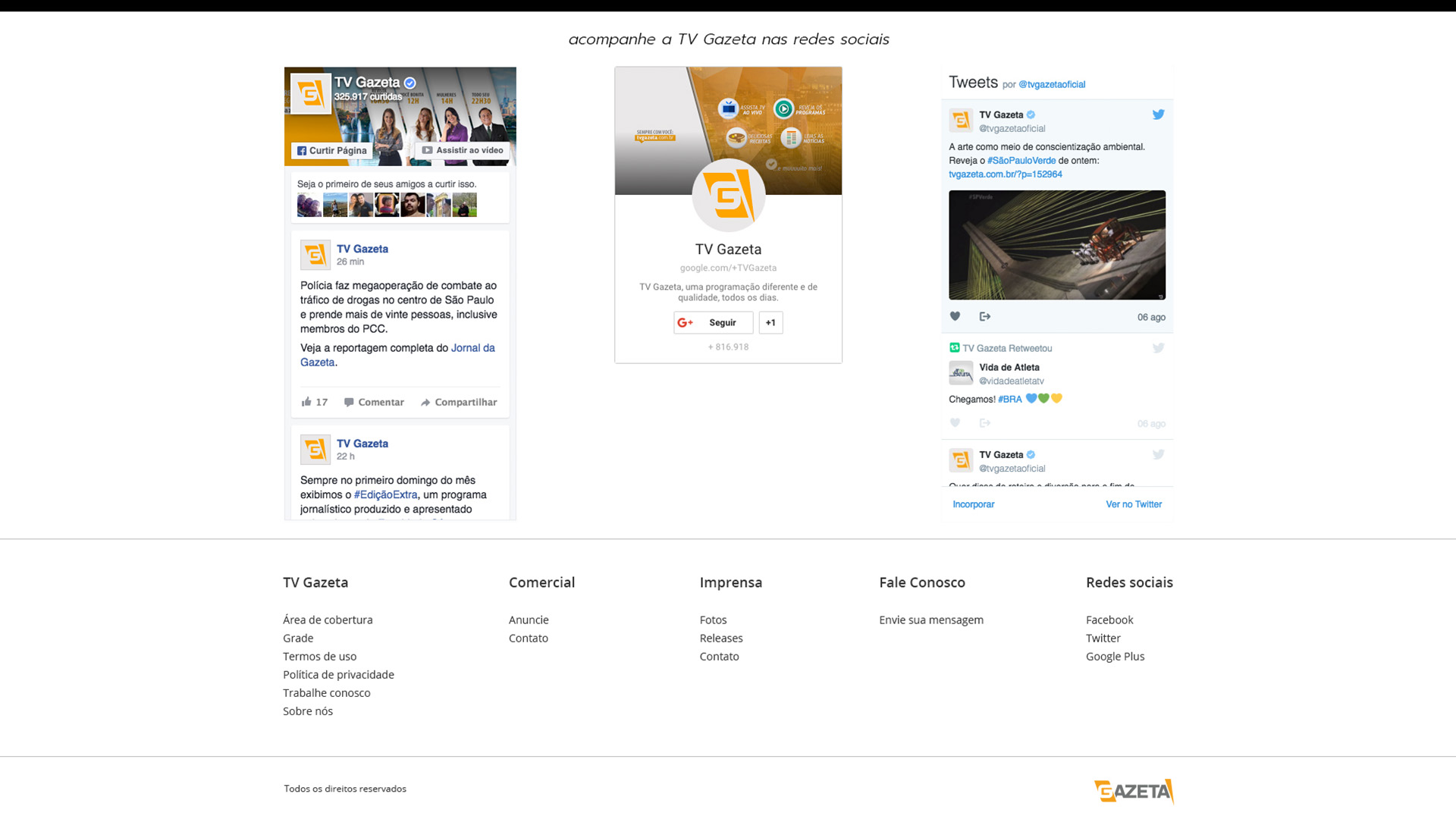Viewport: 1456px width, 819px height.
Task: Click the Assista TV ao vivo icon in the banner
Action: tap(729, 108)
